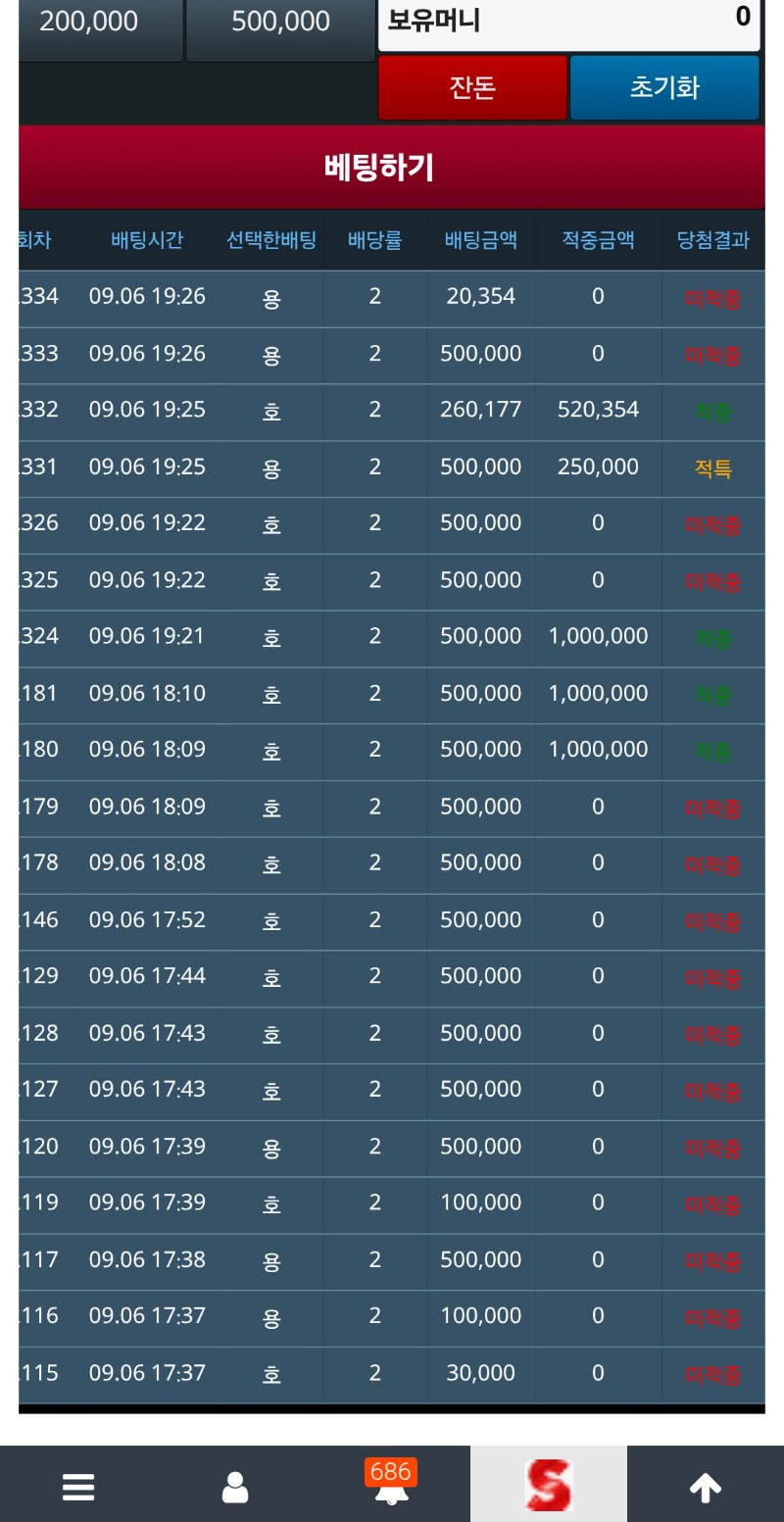Click the 배당률 column header
This screenshot has height=1522, width=784.
coord(375,240)
